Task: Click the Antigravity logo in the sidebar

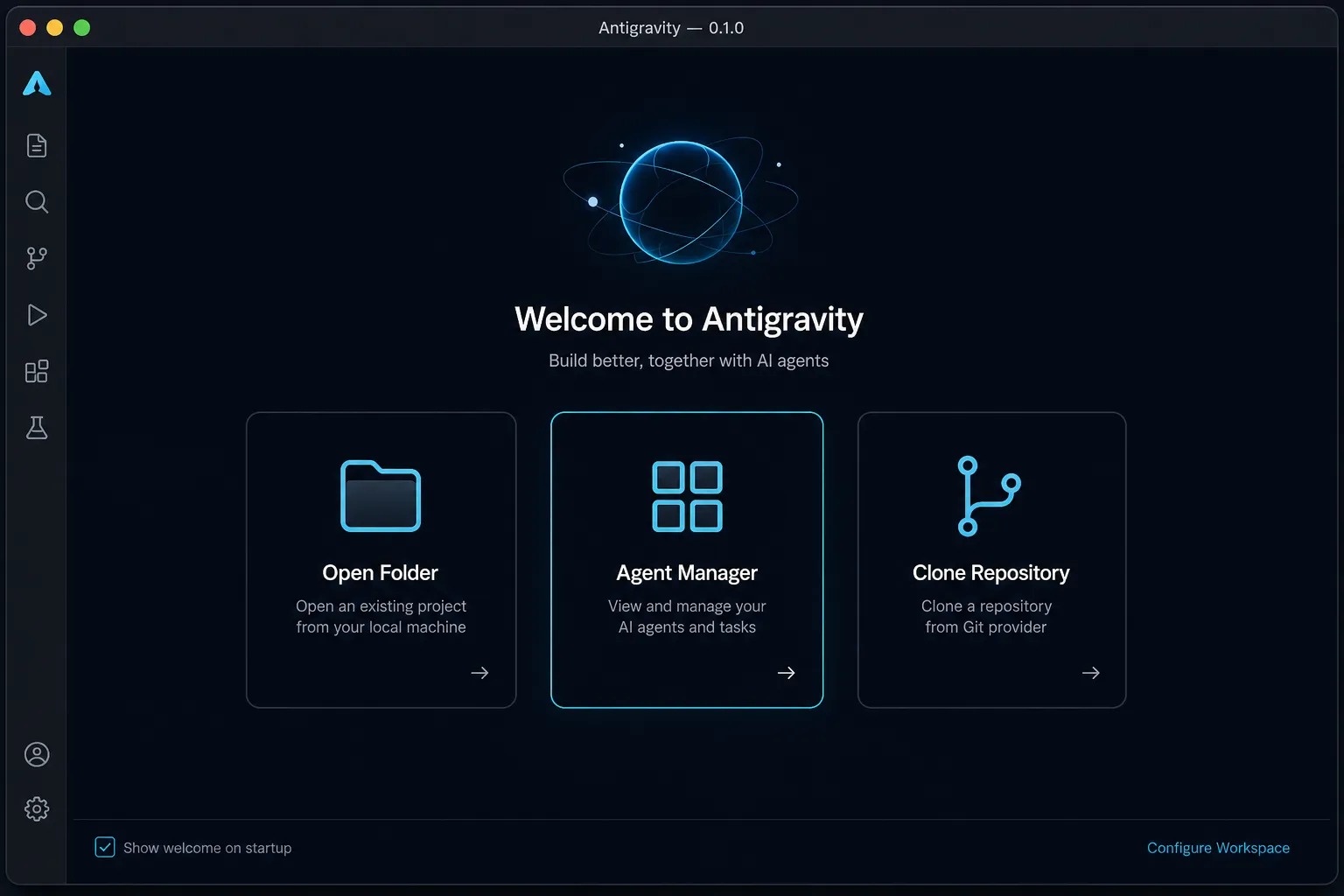Action: click(x=37, y=83)
